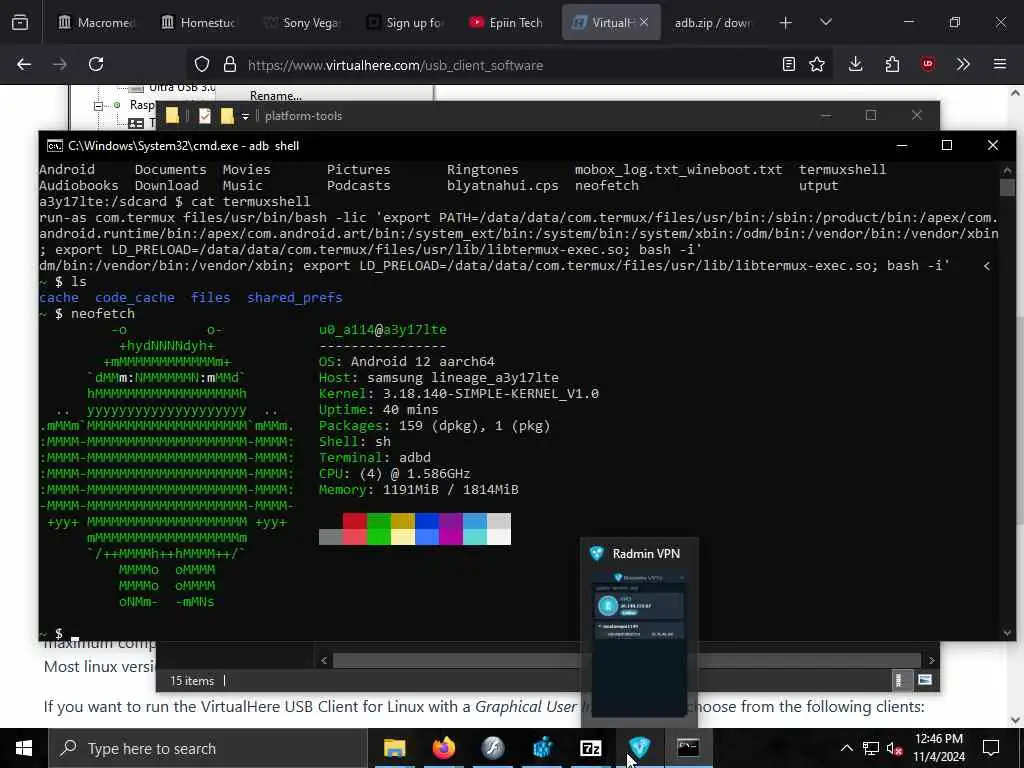Expand the quick access toolbar dropdown in platform-tools
This screenshot has width=1024, height=768.
[246, 116]
